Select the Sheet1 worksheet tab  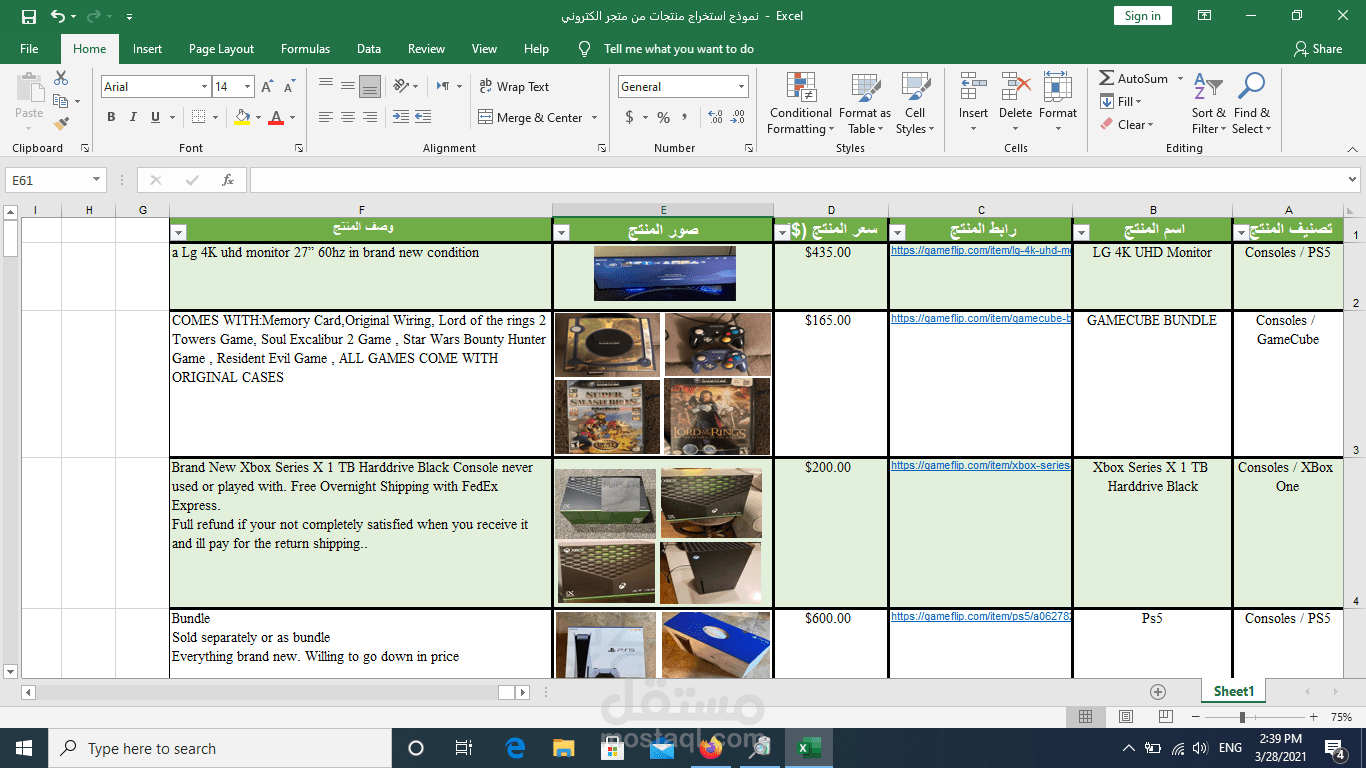pyautogui.click(x=1234, y=691)
